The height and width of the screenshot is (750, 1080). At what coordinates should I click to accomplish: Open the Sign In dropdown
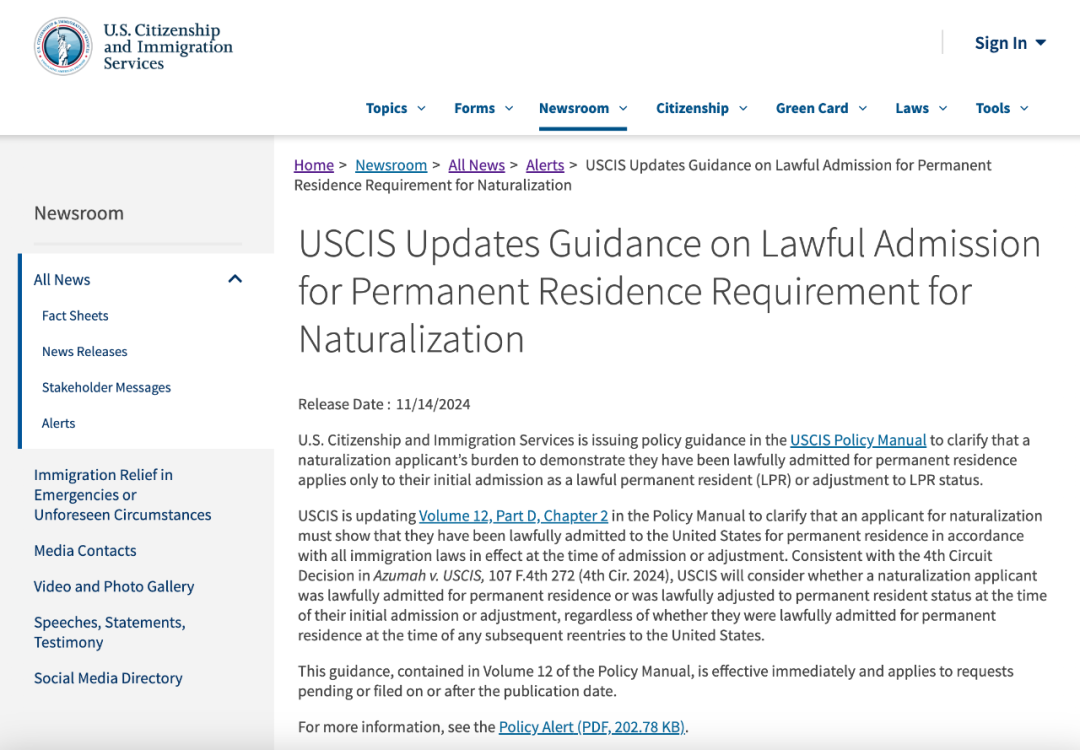(x=1010, y=43)
